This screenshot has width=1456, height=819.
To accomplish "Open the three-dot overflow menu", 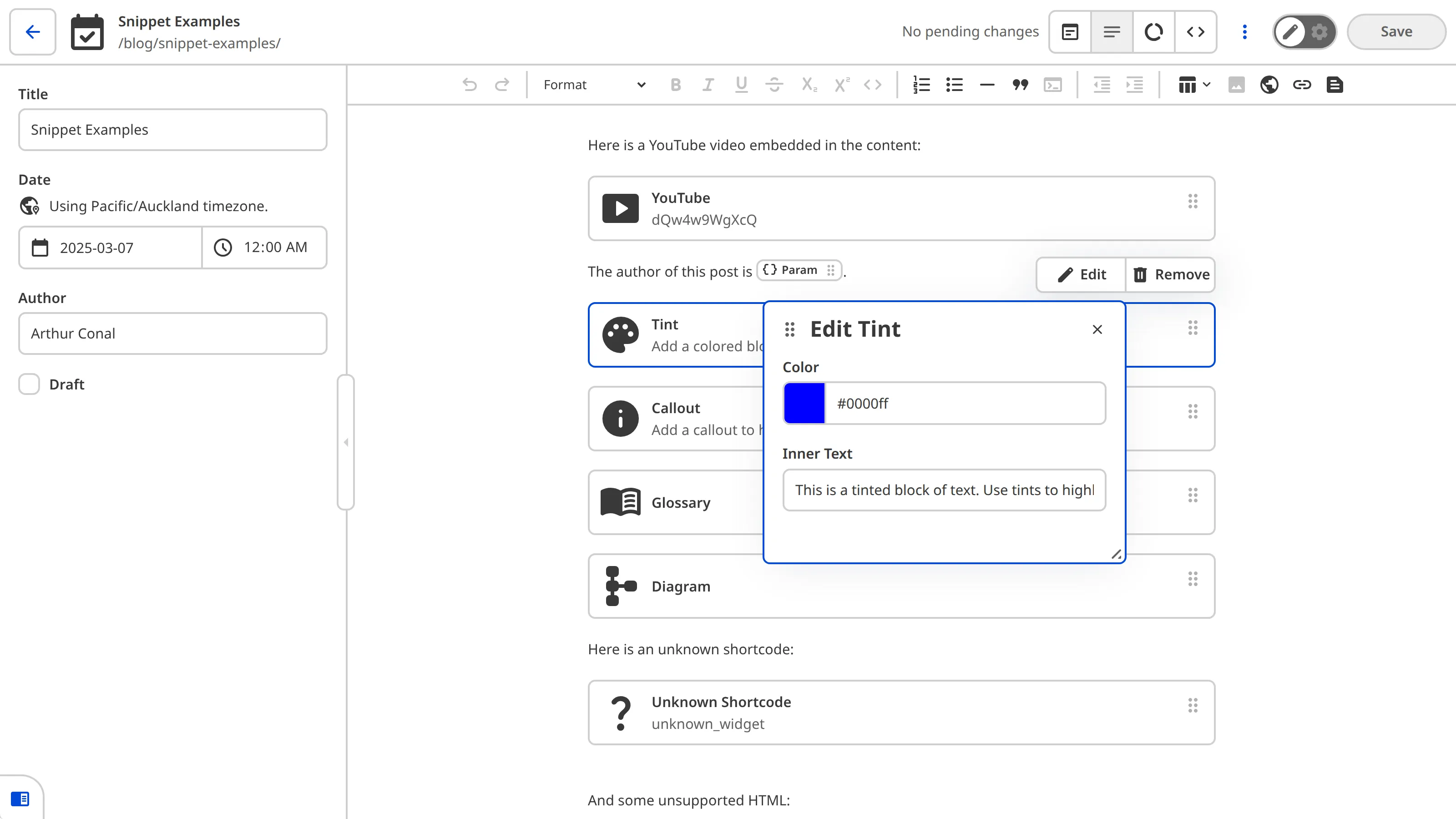I will coord(1244,32).
